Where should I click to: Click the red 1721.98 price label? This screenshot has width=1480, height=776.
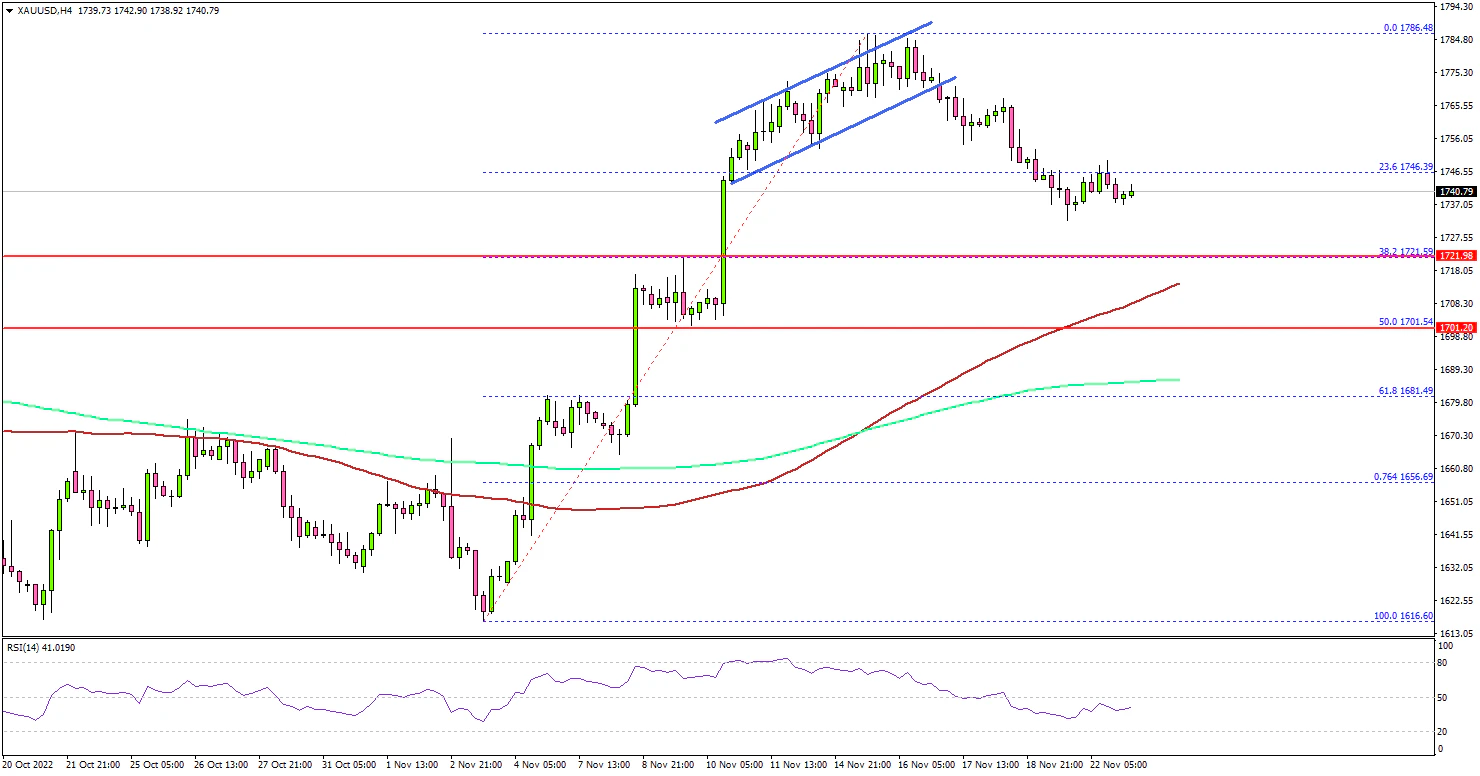click(1456, 257)
